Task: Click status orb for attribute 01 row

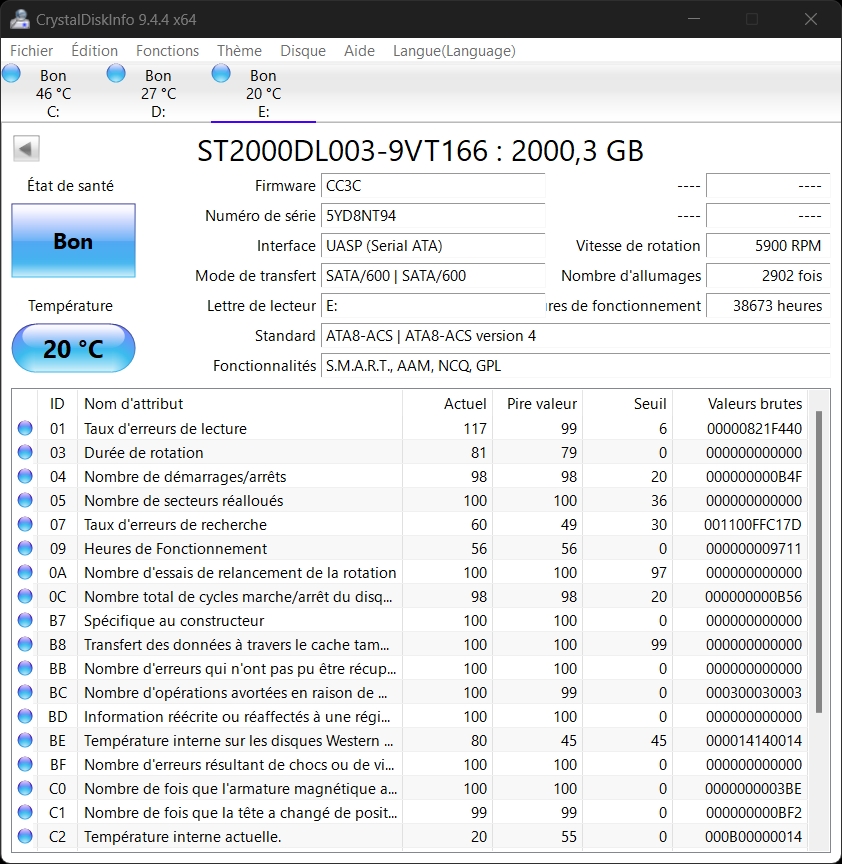Action: [25, 429]
